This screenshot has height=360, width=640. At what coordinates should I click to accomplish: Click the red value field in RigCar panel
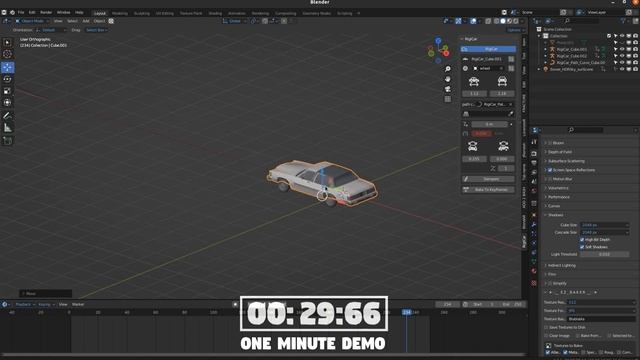(482, 133)
